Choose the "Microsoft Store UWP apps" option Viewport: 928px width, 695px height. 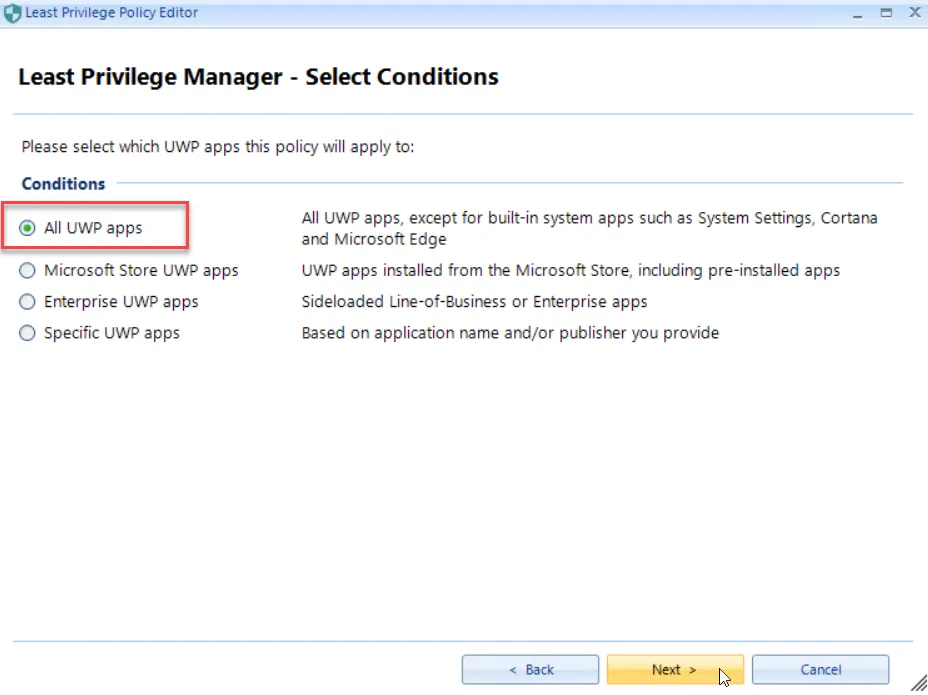[27, 270]
